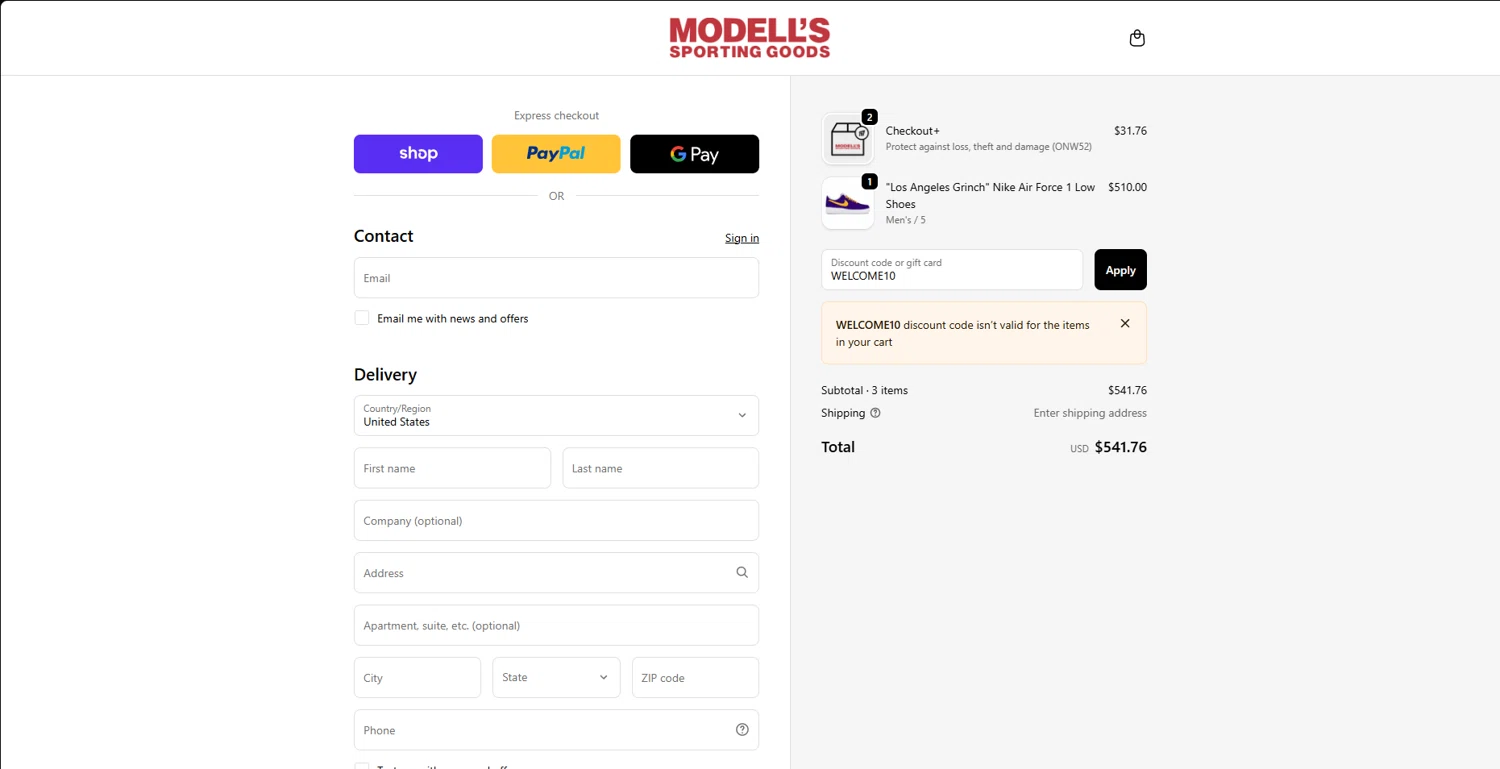Click the Apartment, suite, etc. field
The height and width of the screenshot is (769, 1500).
click(x=556, y=625)
